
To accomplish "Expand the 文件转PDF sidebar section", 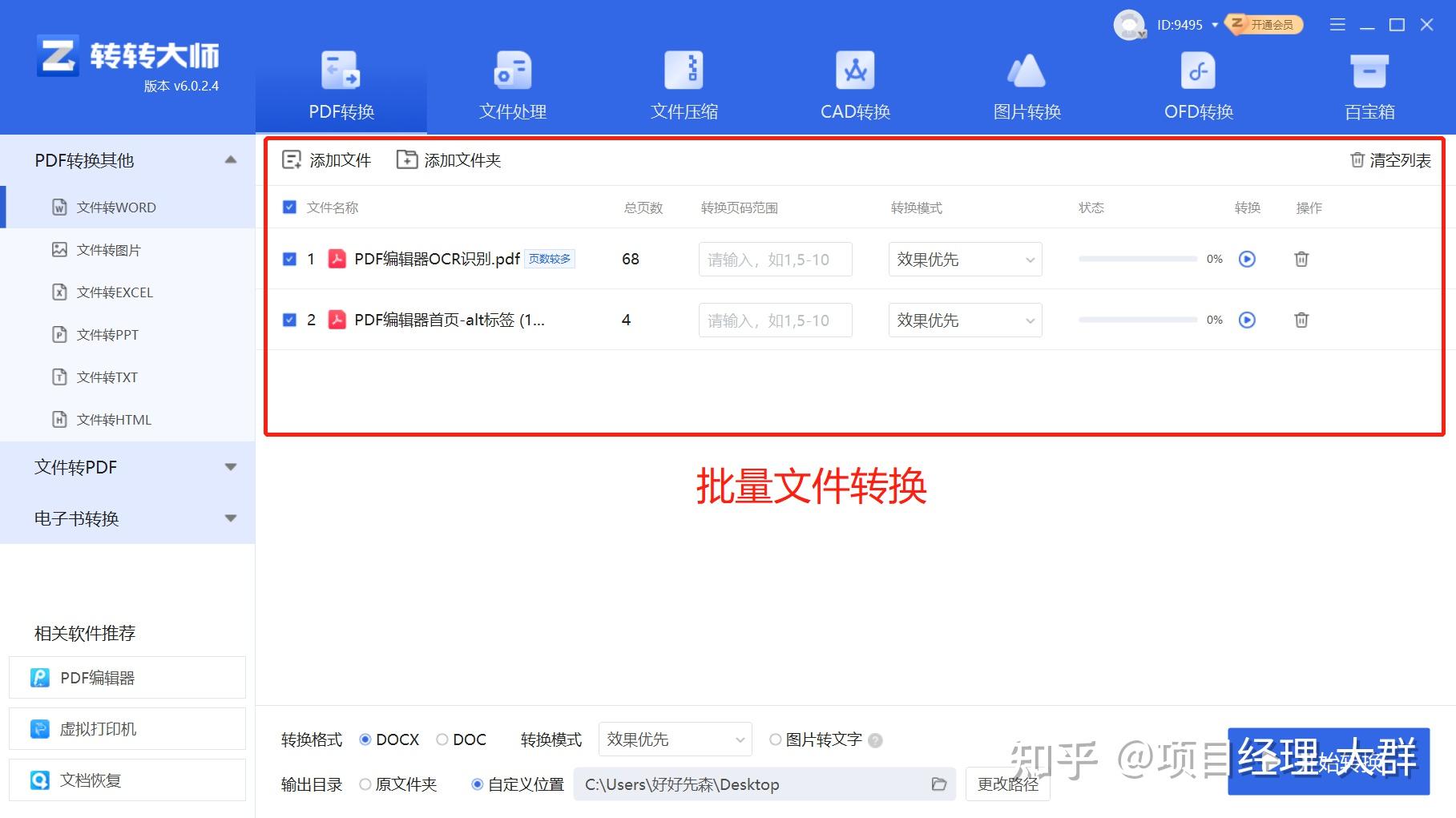I will [x=128, y=467].
